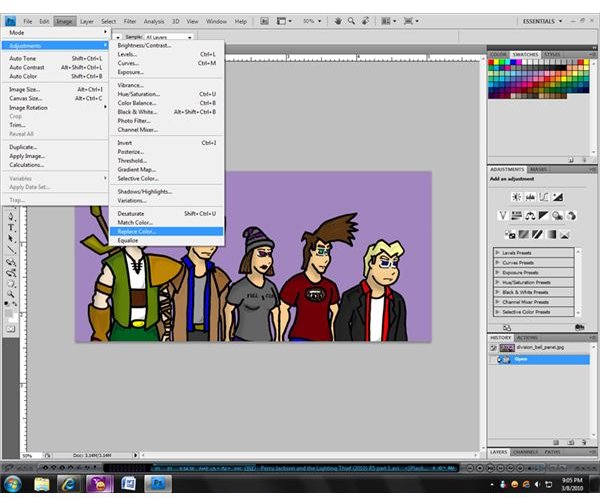Add a Threshold adjustment via panel icon
This screenshot has height=498, width=600.
538,234
